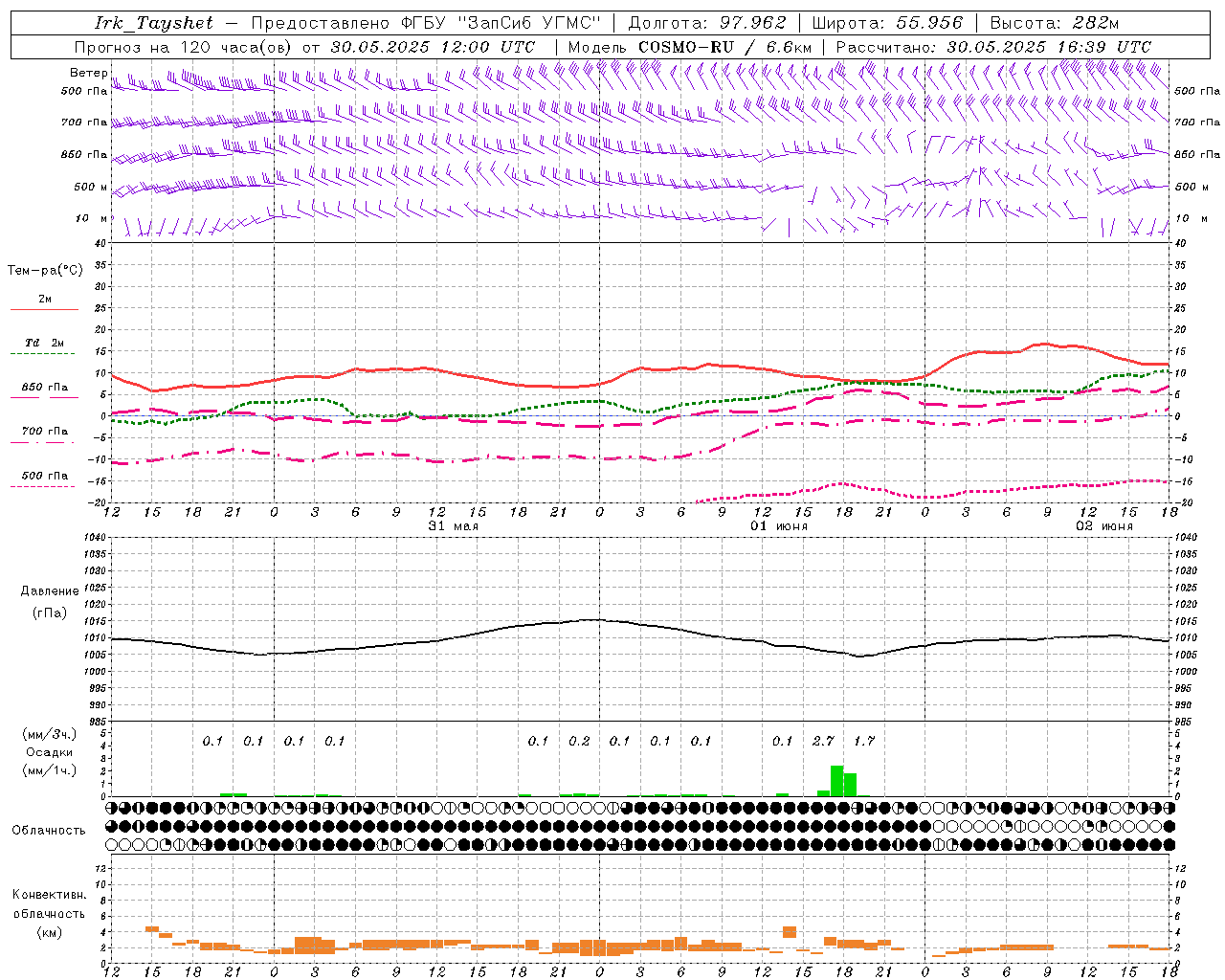The width and height of the screenshot is (1225, 980).
Task: Click the Конвективн. convective cloudiness label
Action: [x=49, y=895]
